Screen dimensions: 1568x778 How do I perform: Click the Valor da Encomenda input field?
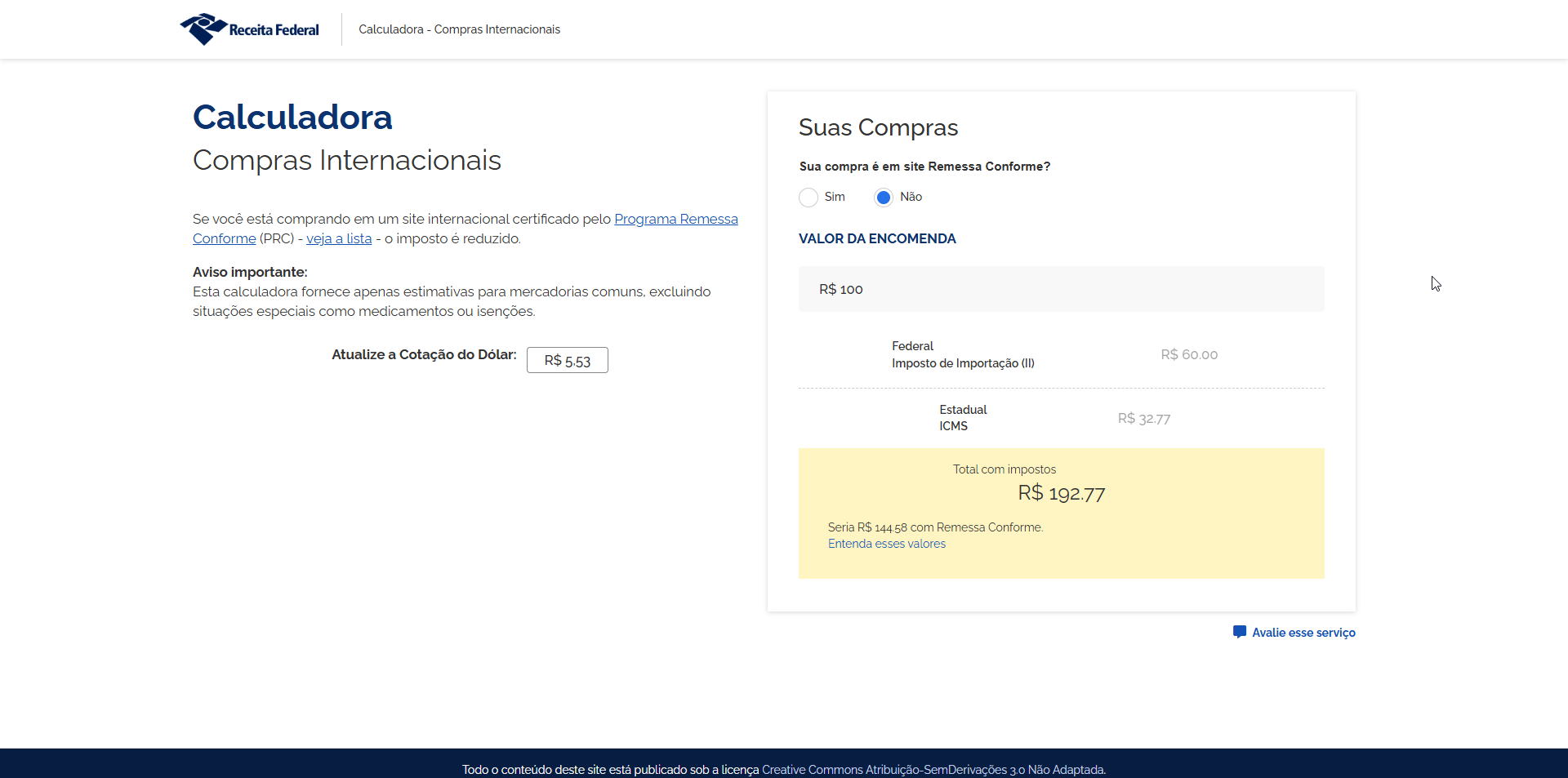pos(1061,289)
